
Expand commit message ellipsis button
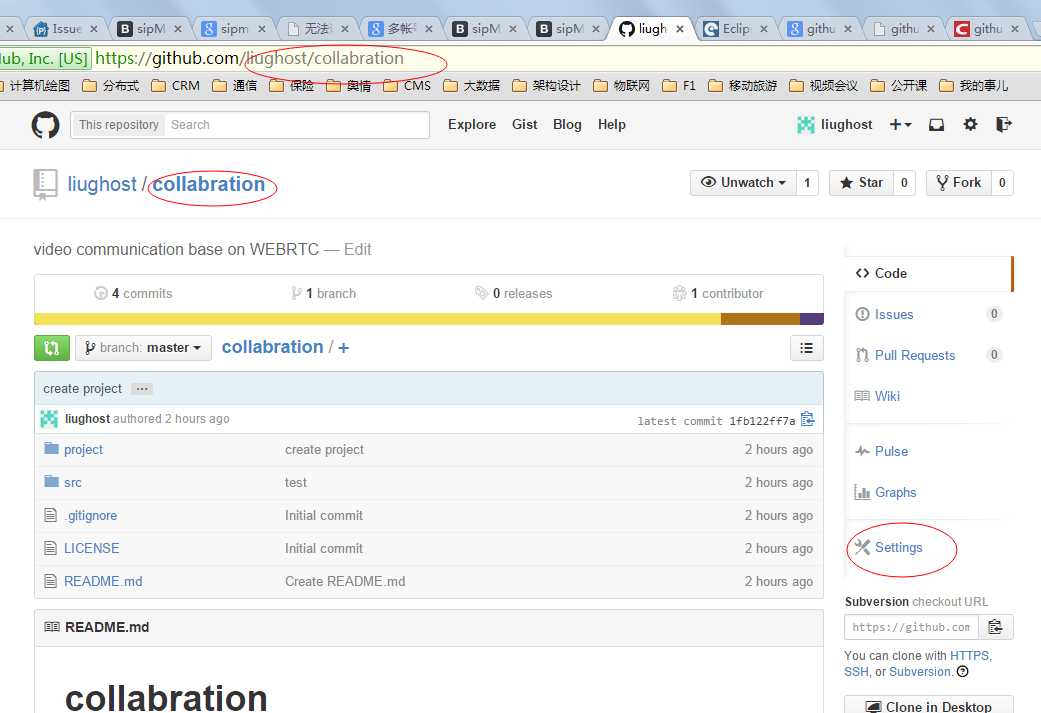click(x=141, y=389)
